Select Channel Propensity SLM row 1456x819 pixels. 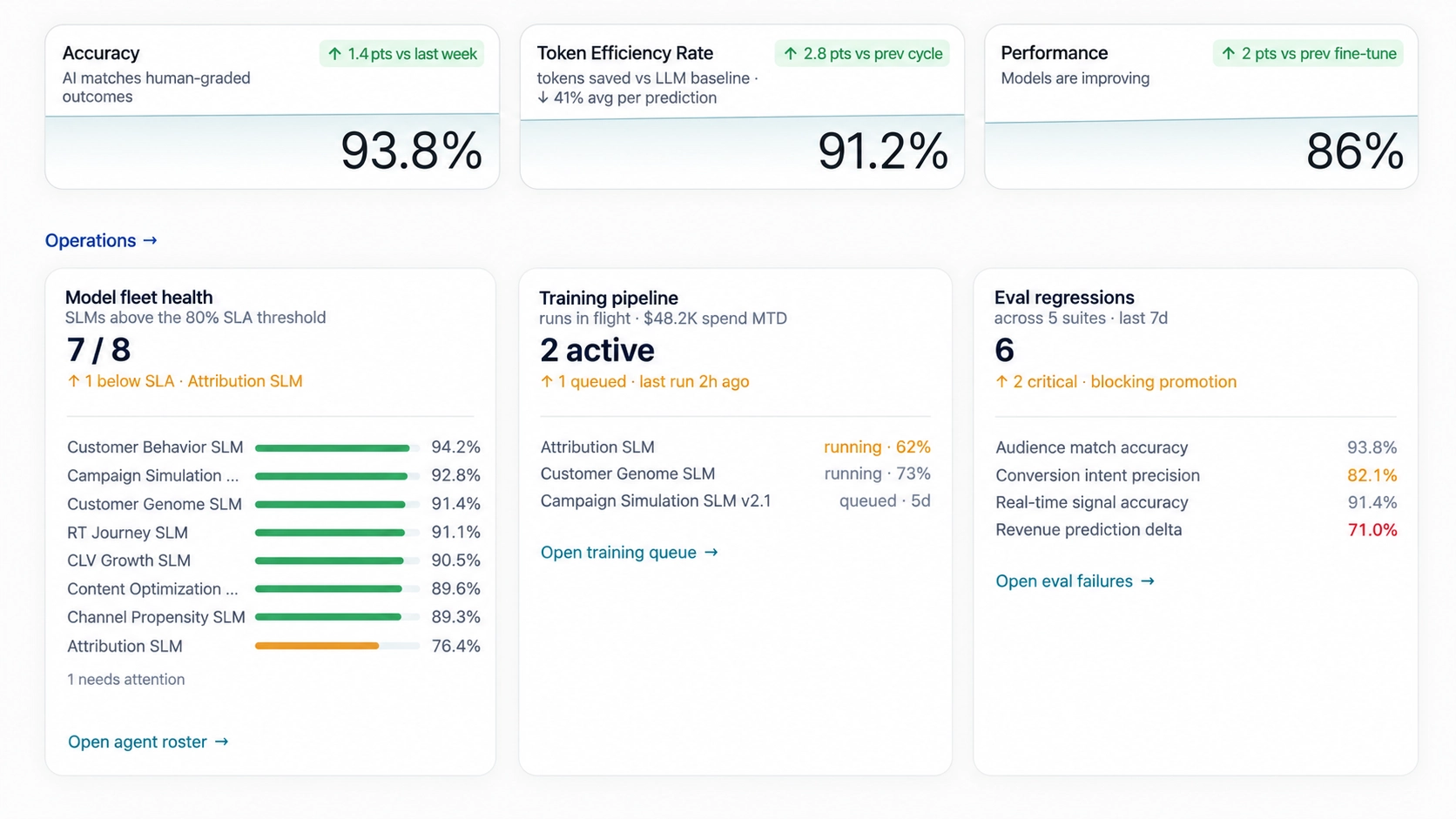click(x=273, y=617)
